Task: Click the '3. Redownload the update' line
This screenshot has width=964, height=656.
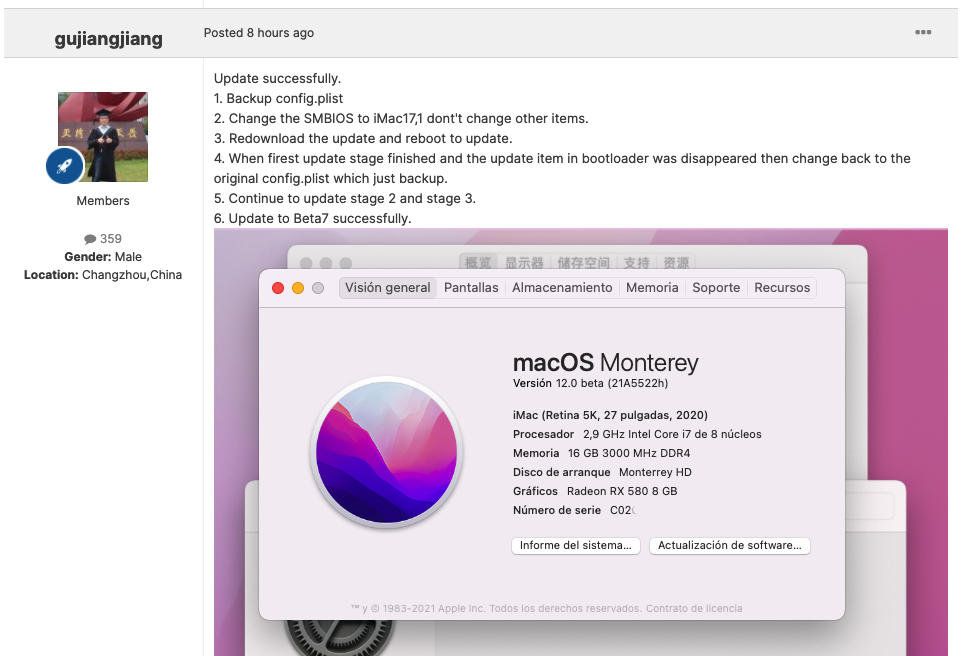Action: point(363,138)
